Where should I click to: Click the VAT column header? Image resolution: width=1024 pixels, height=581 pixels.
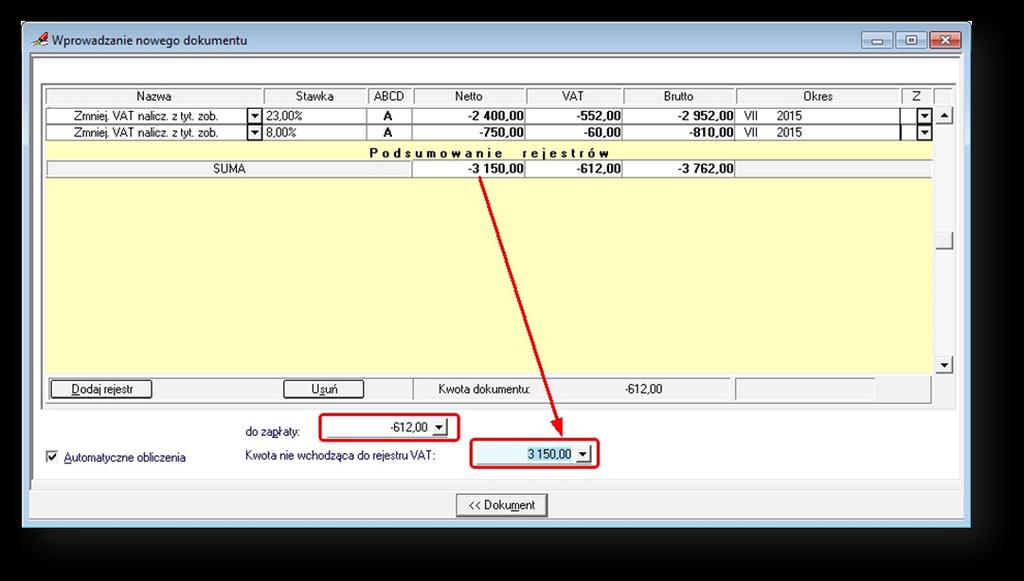573,97
